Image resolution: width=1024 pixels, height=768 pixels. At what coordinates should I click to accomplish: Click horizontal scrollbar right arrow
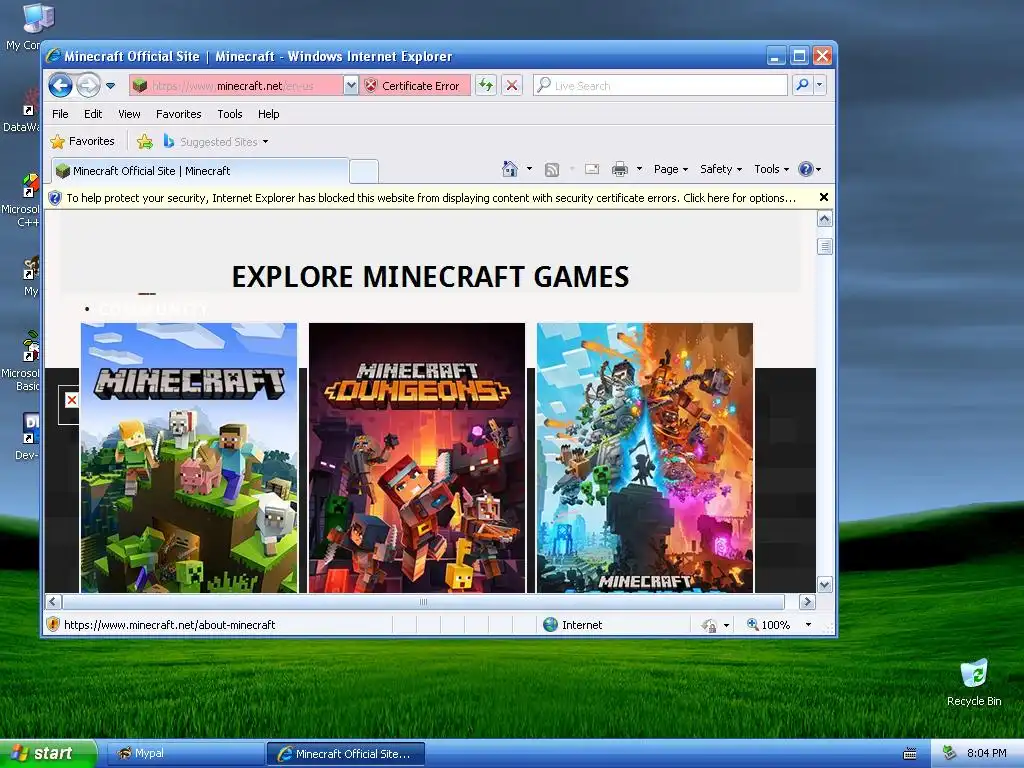coord(807,601)
